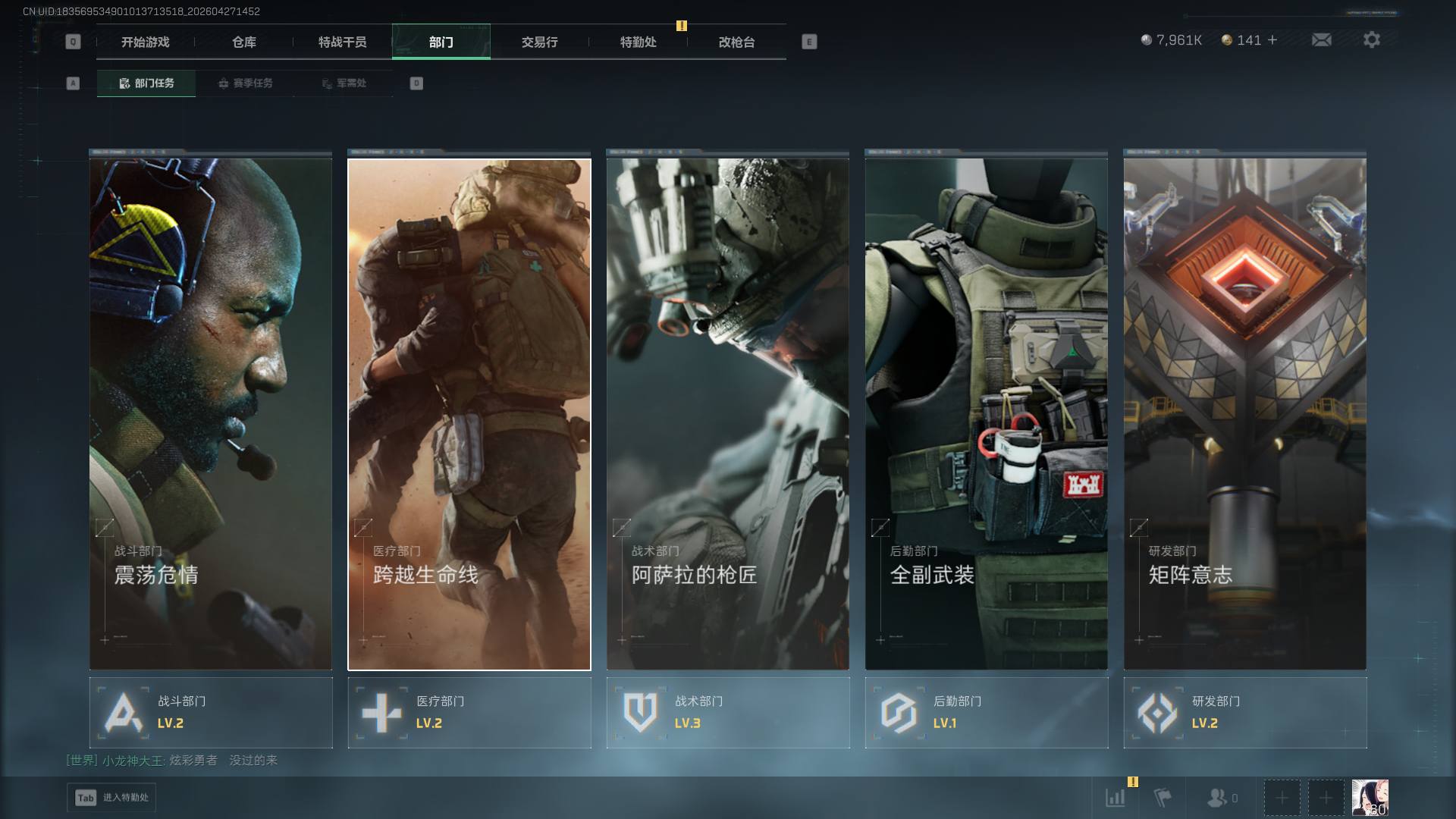Click the Q key hint left of 开始游戏
The image size is (1456, 819).
73,42
